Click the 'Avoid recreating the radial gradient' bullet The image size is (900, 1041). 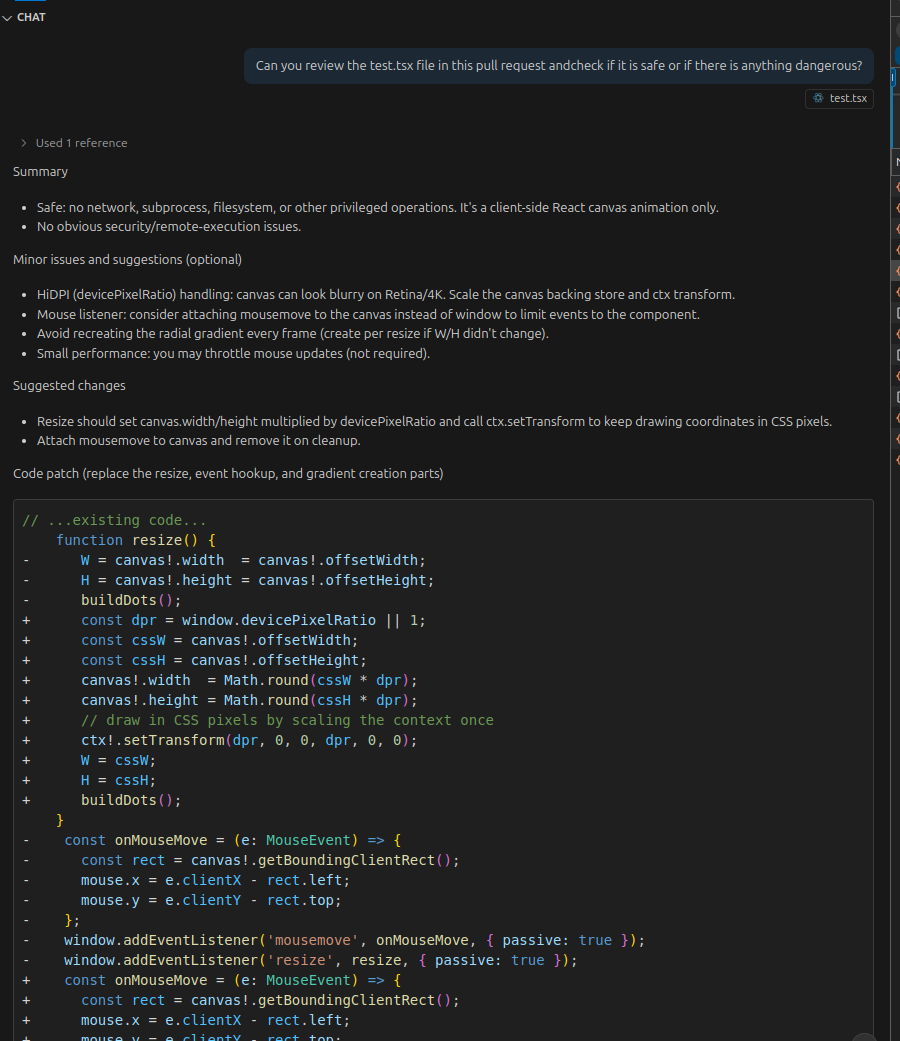pyautogui.click(x=292, y=333)
